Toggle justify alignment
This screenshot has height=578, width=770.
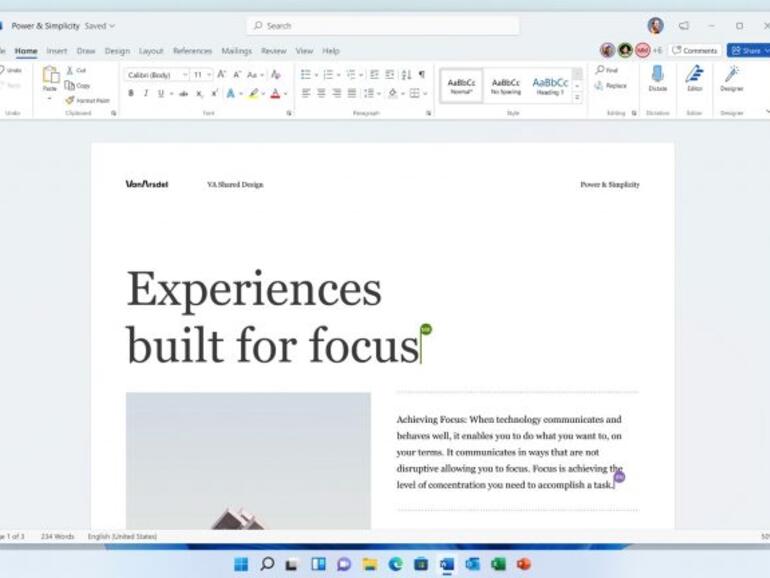point(352,93)
